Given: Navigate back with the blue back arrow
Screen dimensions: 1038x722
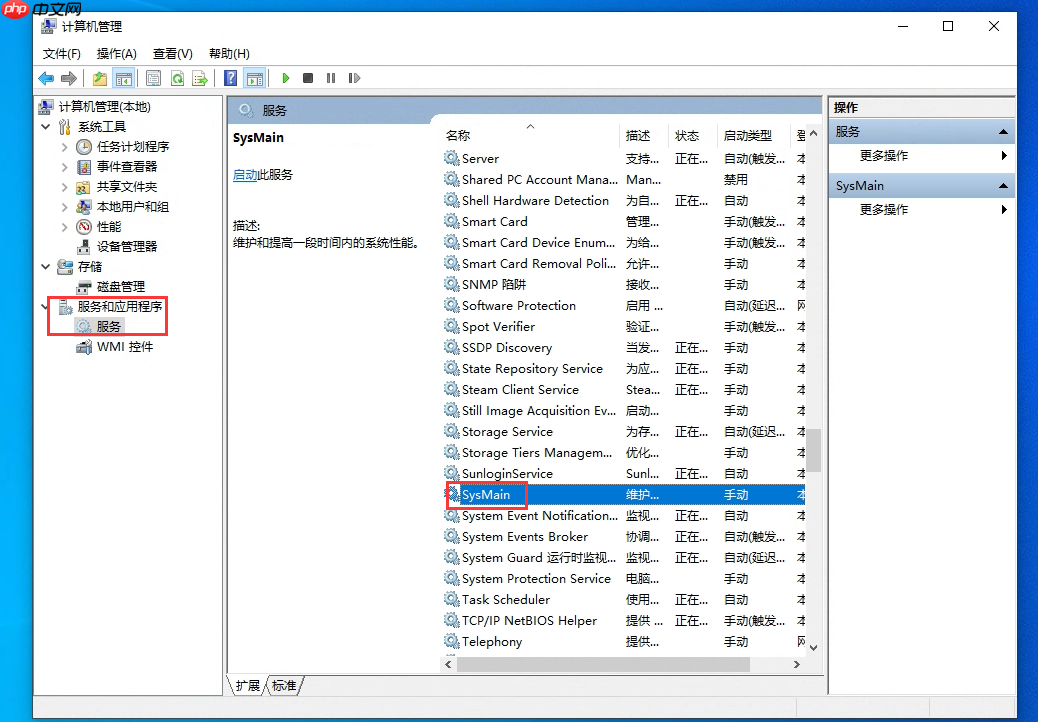Looking at the screenshot, I should pyautogui.click(x=46, y=77).
